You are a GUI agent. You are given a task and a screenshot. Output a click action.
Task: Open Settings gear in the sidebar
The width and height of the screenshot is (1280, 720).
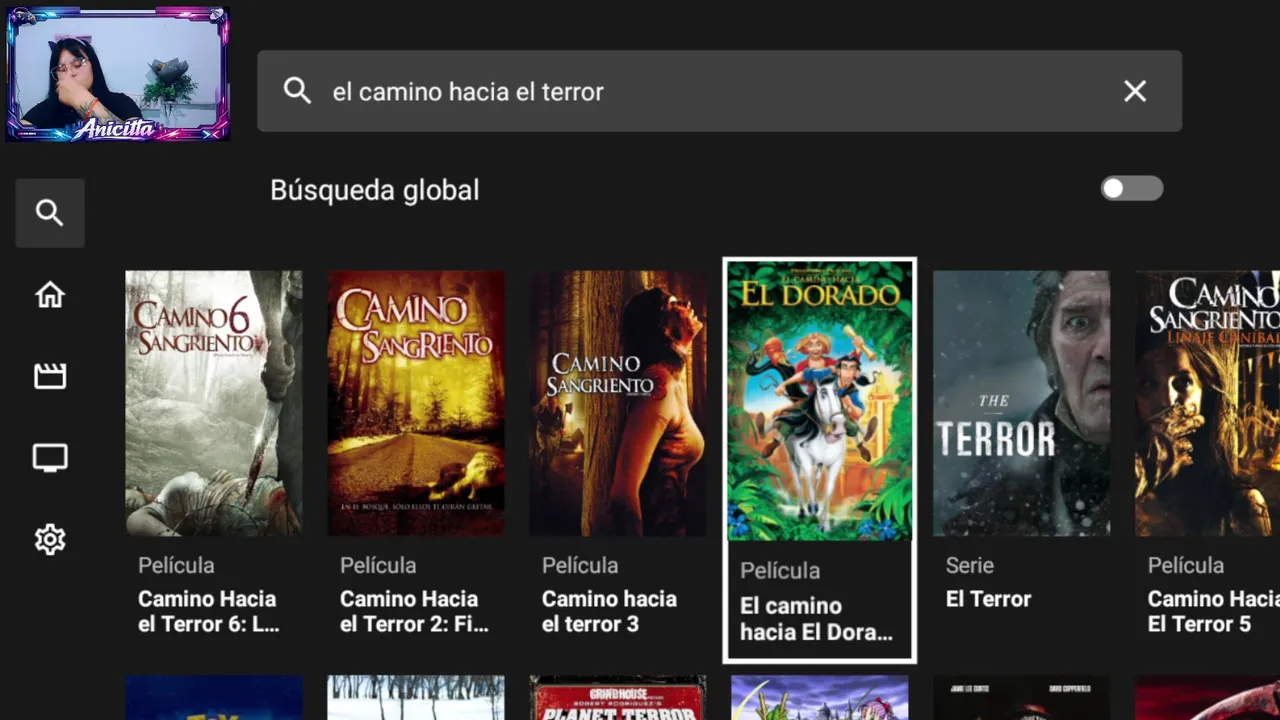click(x=50, y=540)
